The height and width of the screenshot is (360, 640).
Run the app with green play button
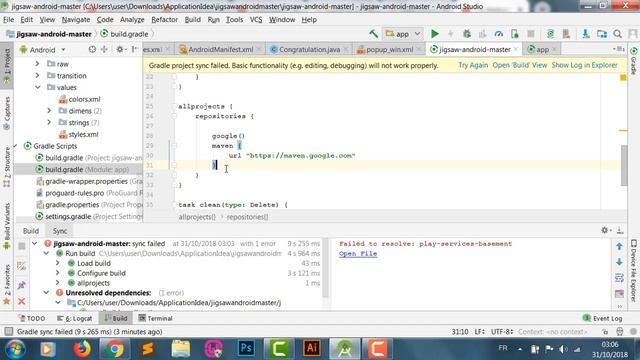coord(435,34)
